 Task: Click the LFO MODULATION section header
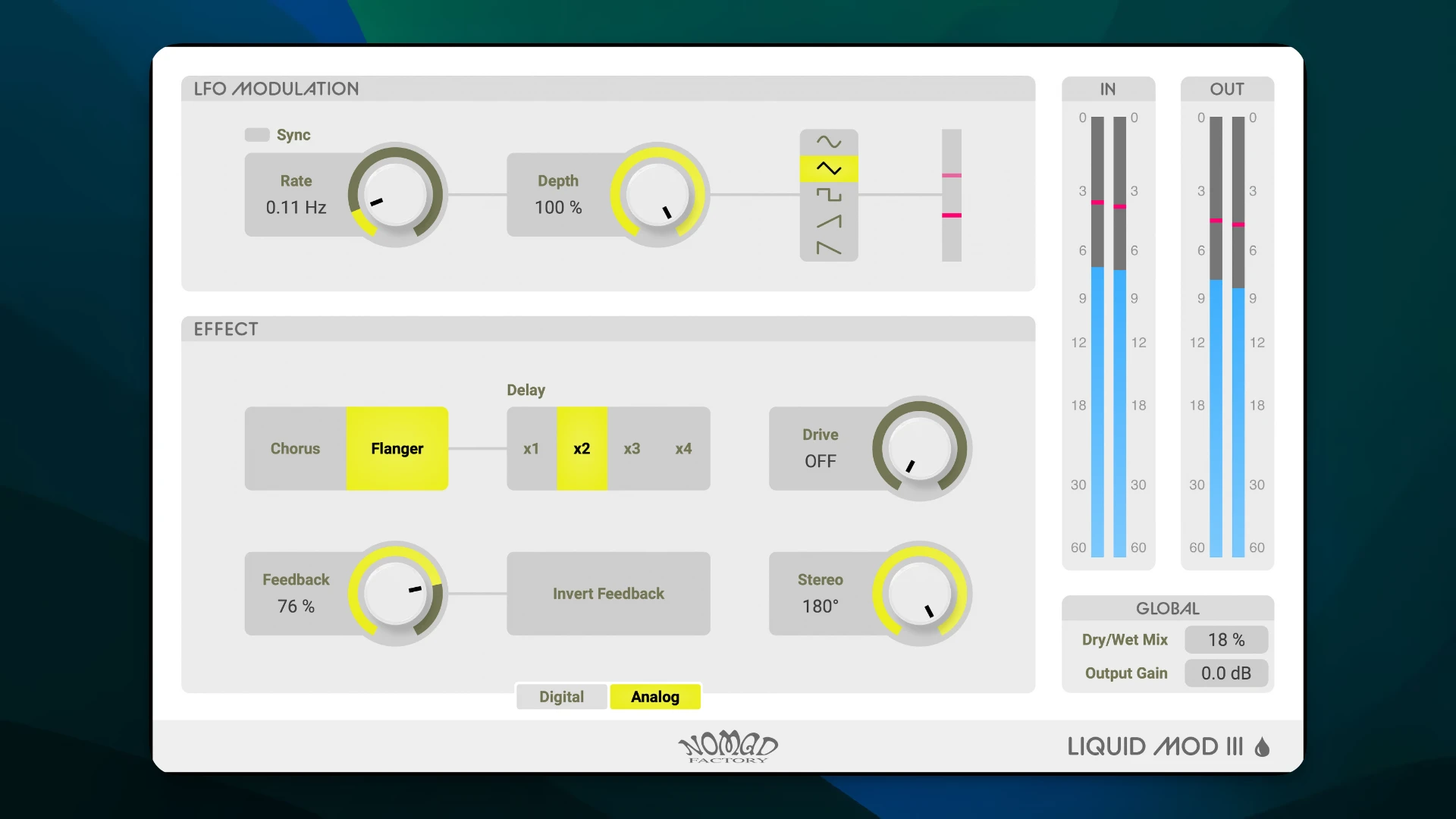(x=608, y=89)
